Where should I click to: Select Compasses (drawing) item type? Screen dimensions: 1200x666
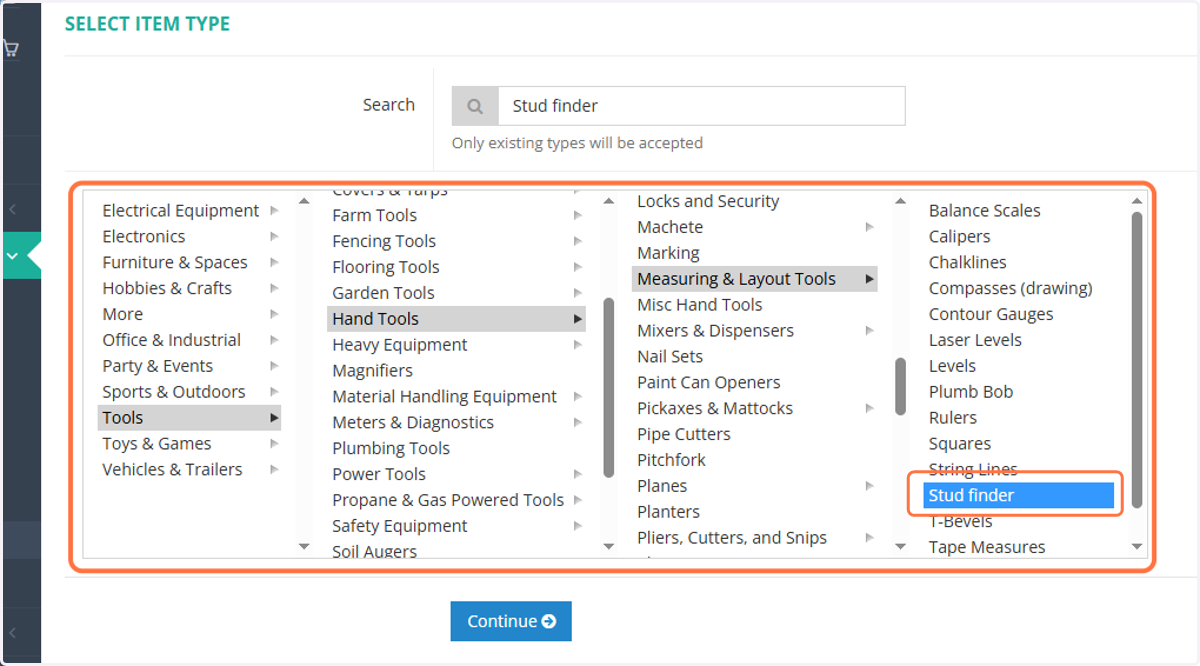click(1010, 289)
